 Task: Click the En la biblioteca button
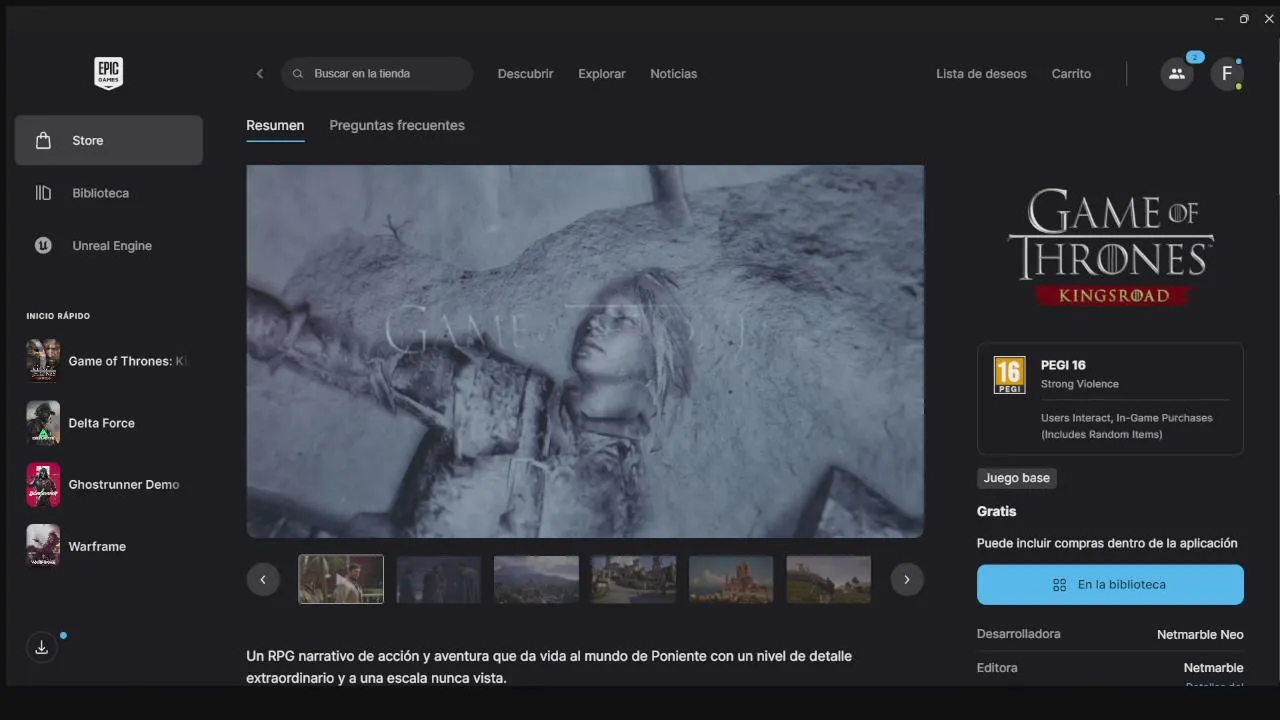pyautogui.click(x=1110, y=585)
